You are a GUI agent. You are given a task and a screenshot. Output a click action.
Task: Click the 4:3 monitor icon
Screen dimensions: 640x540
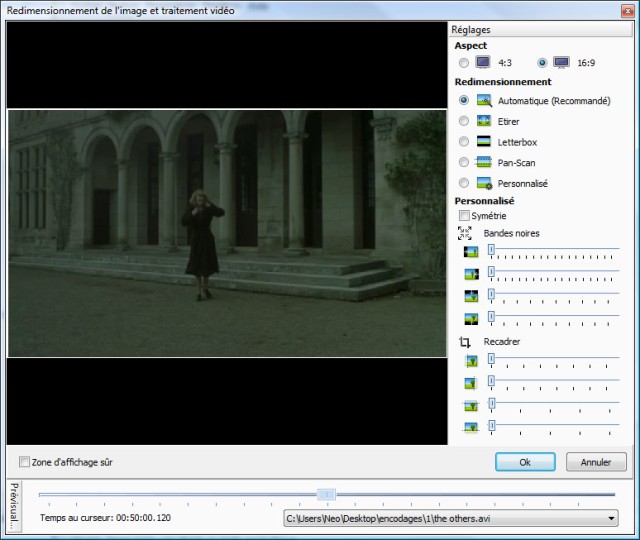[x=483, y=62]
